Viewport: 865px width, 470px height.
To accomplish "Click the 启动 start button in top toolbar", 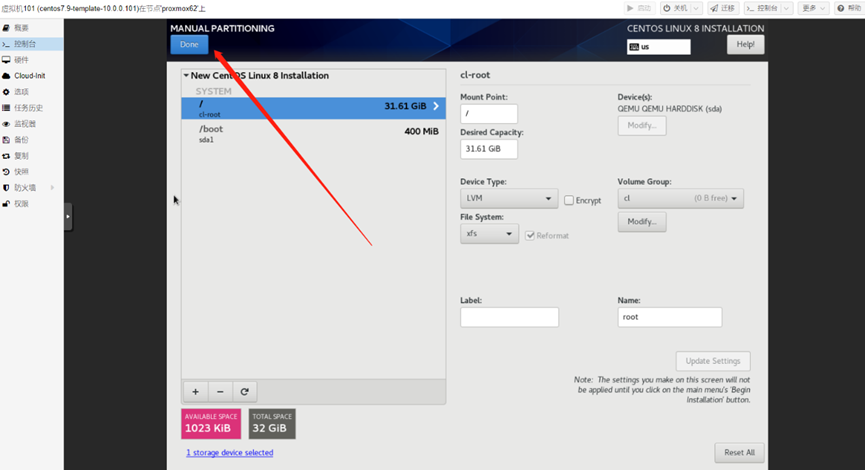I will 639,8.
